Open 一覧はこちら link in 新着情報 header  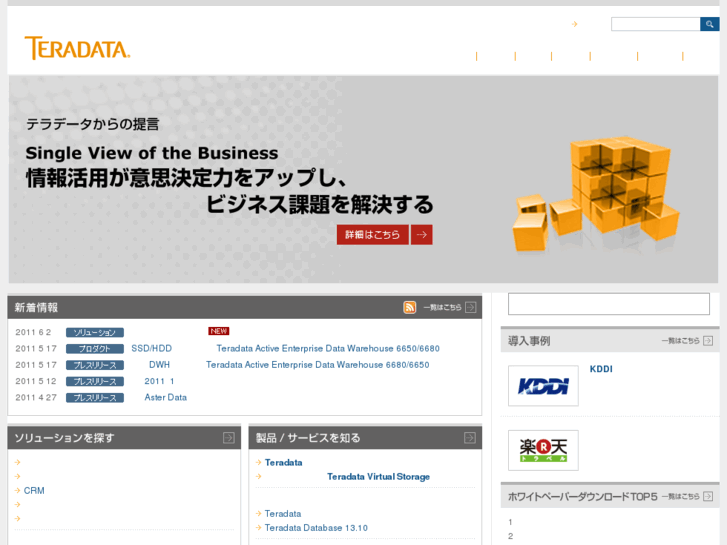coord(442,307)
